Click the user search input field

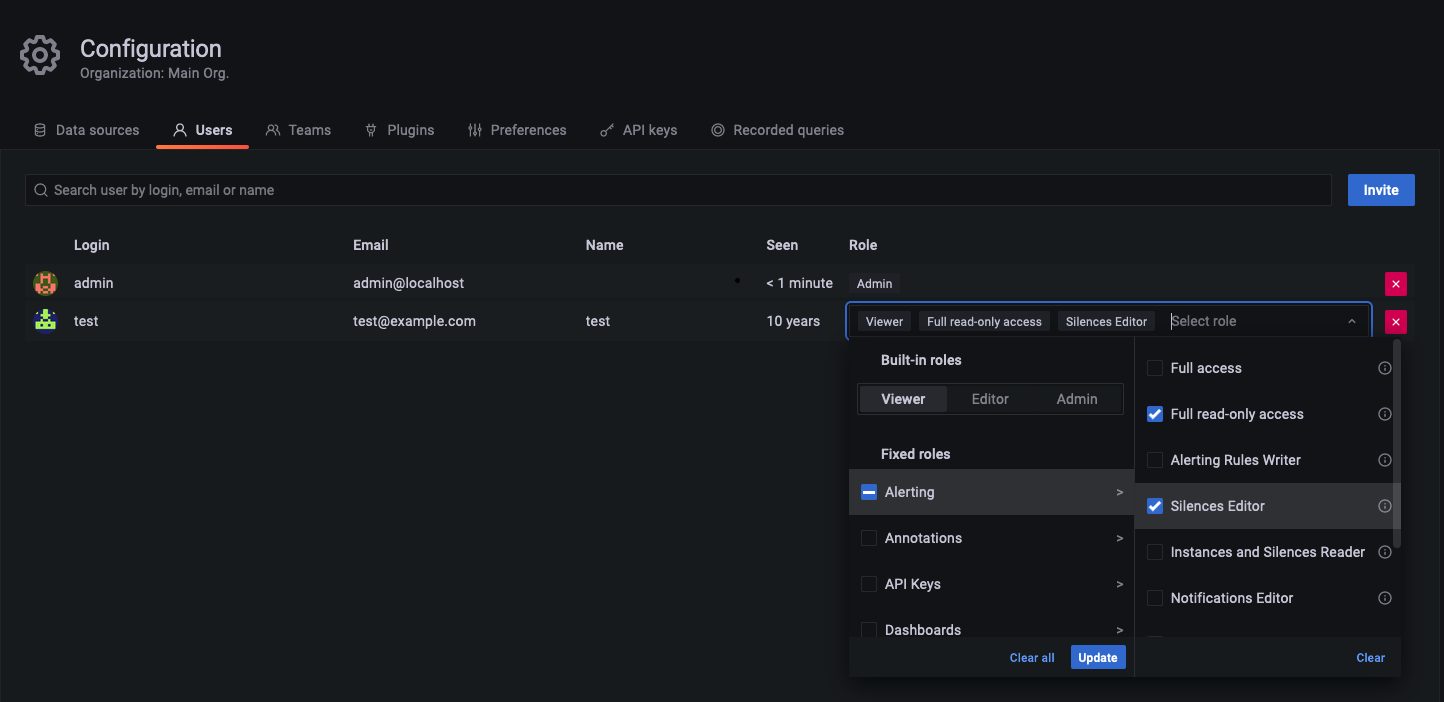tap(400, 189)
